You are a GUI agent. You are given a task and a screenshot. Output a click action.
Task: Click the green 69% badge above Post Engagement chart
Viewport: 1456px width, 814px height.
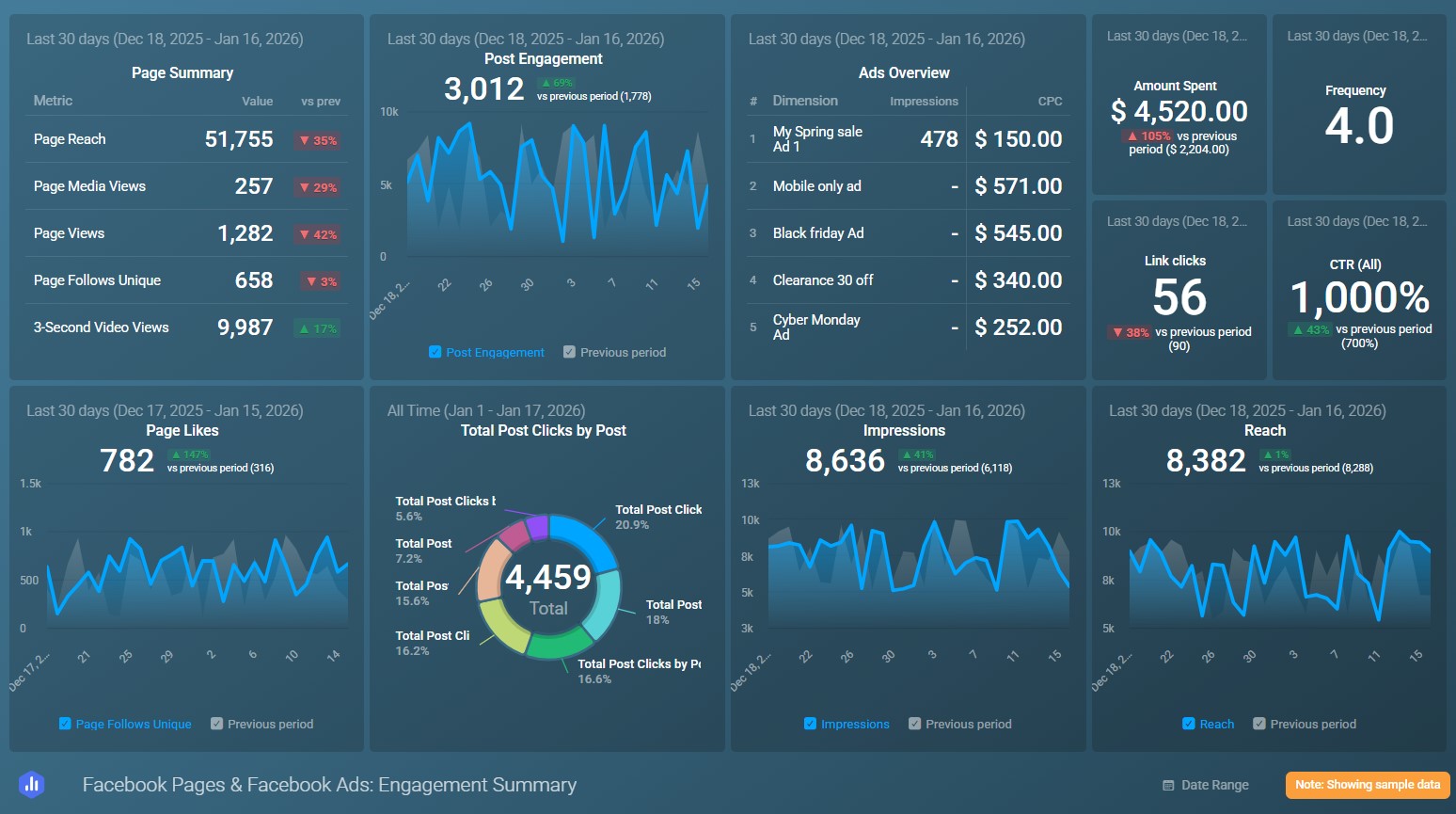coord(557,82)
